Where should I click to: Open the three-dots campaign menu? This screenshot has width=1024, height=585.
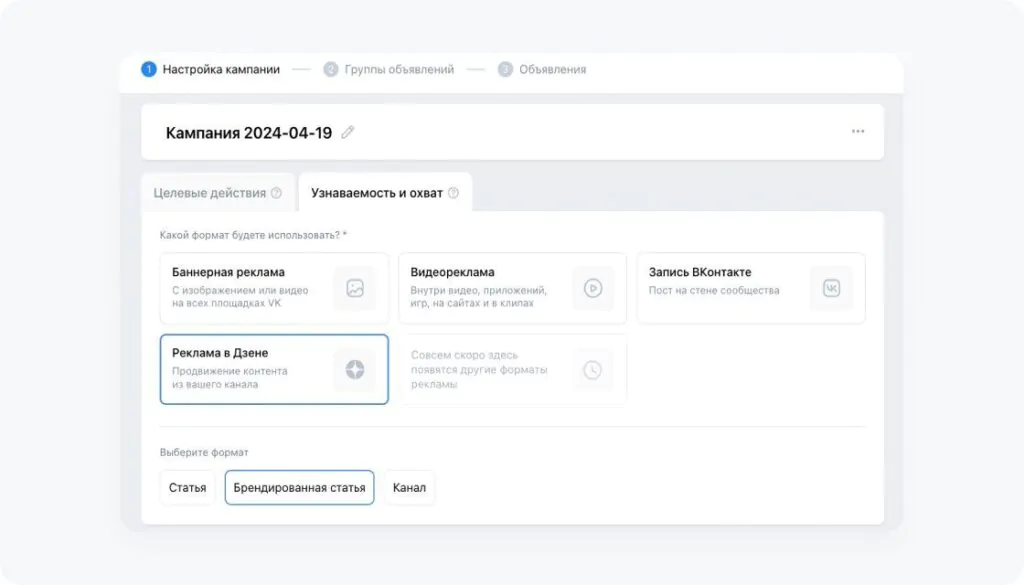pos(857,131)
